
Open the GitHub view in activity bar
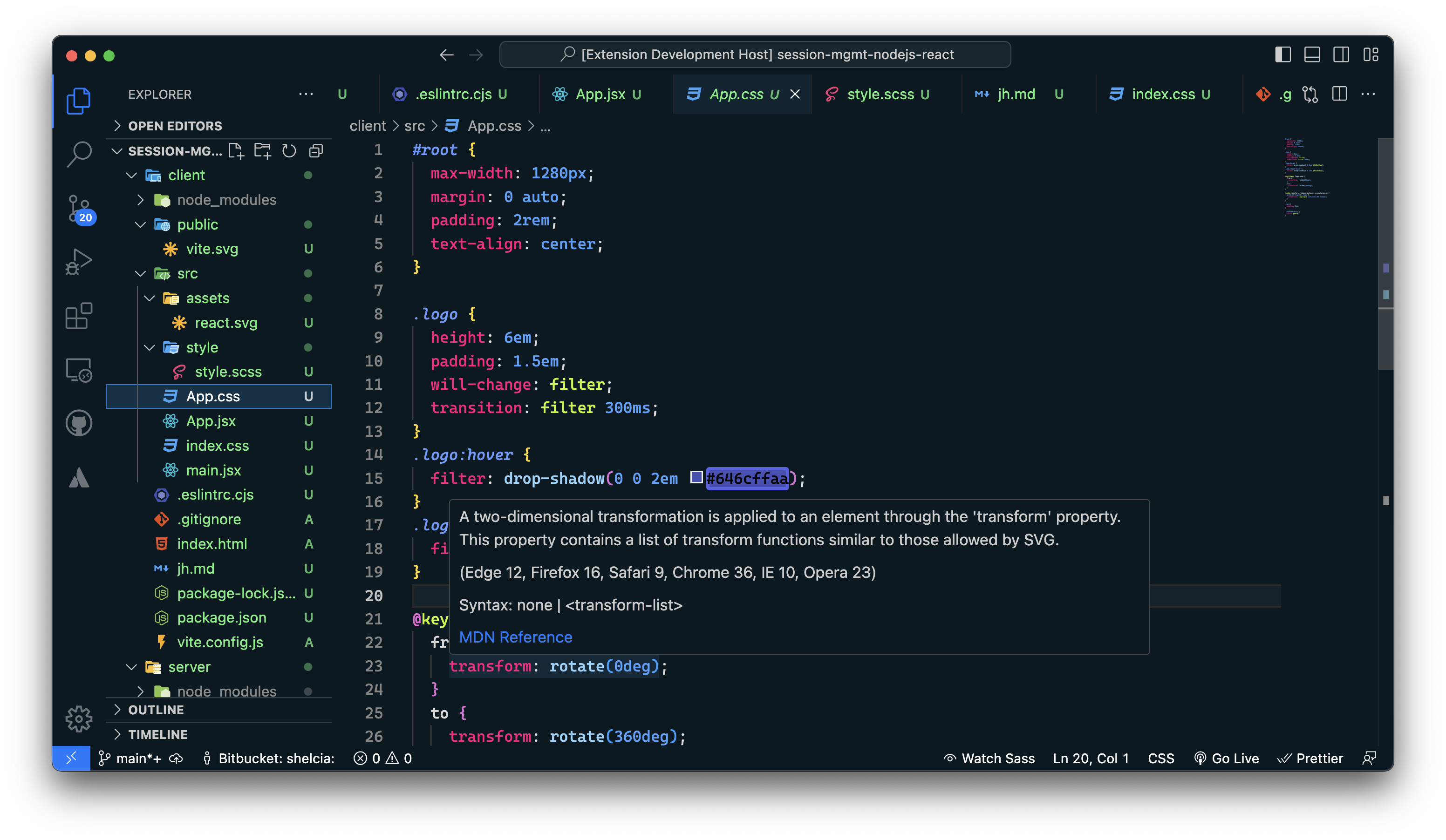tap(79, 423)
